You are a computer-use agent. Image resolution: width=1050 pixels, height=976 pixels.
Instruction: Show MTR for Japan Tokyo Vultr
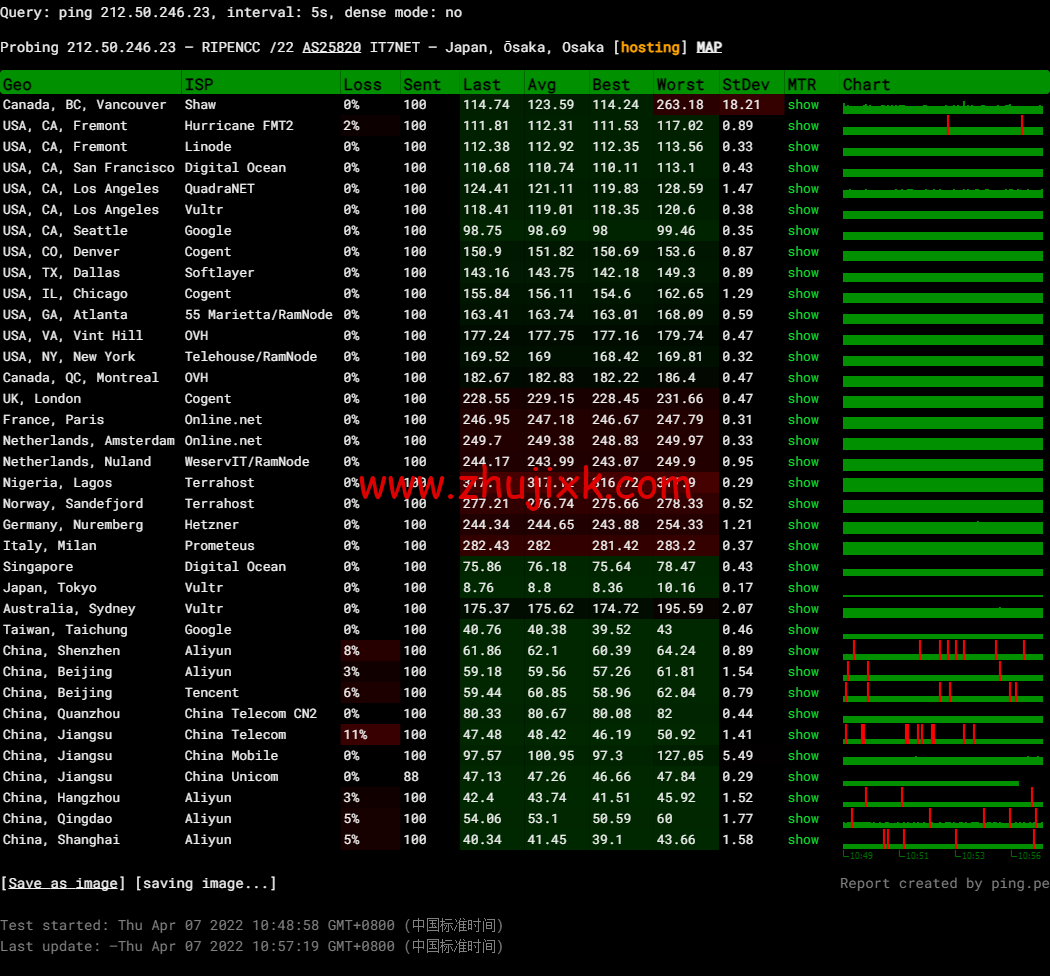pos(803,588)
